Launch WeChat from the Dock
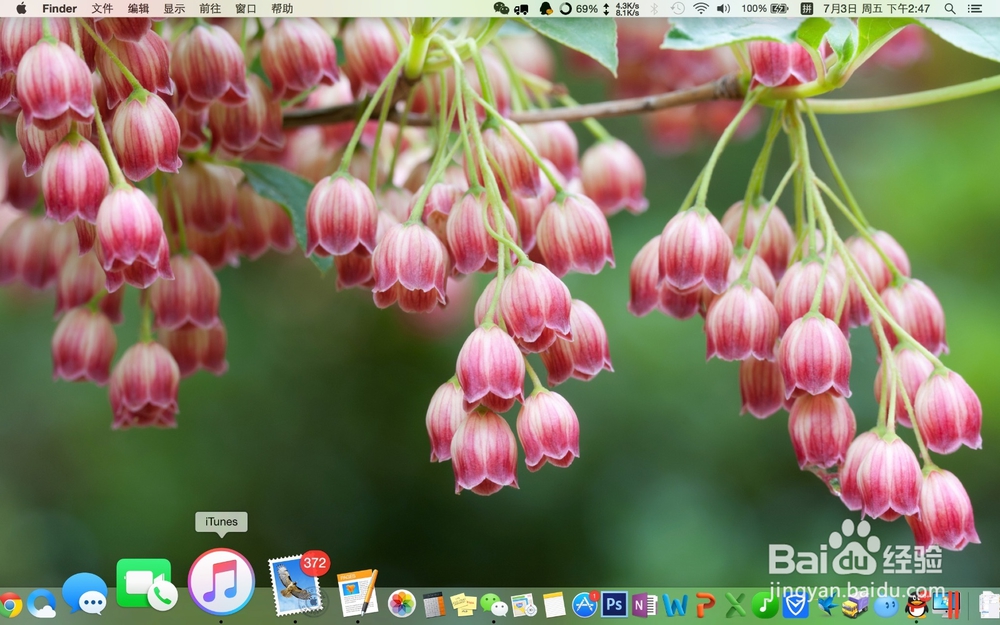Screen dimensions: 1000x625 click(493, 605)
